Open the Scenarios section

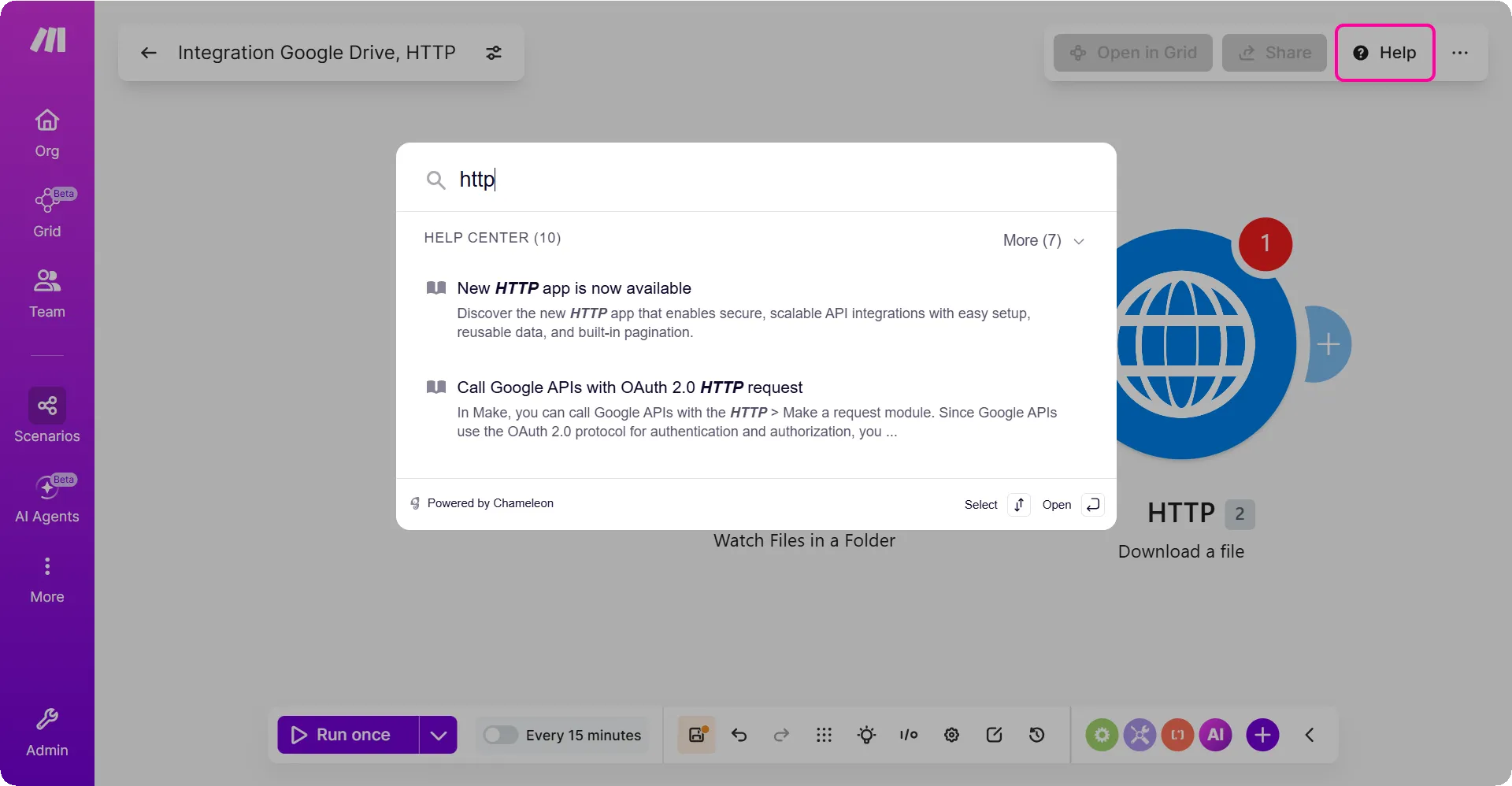pyautogui.click(x=47, y=416)
